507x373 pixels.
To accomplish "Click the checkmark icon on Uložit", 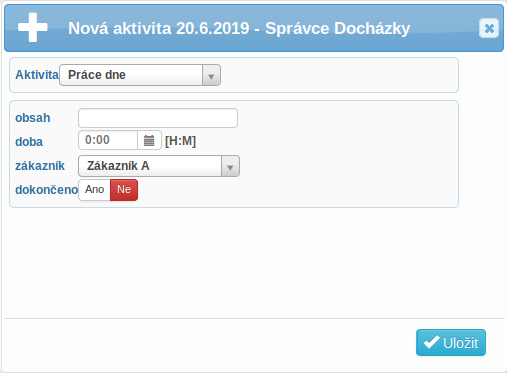I will point(431,342).
